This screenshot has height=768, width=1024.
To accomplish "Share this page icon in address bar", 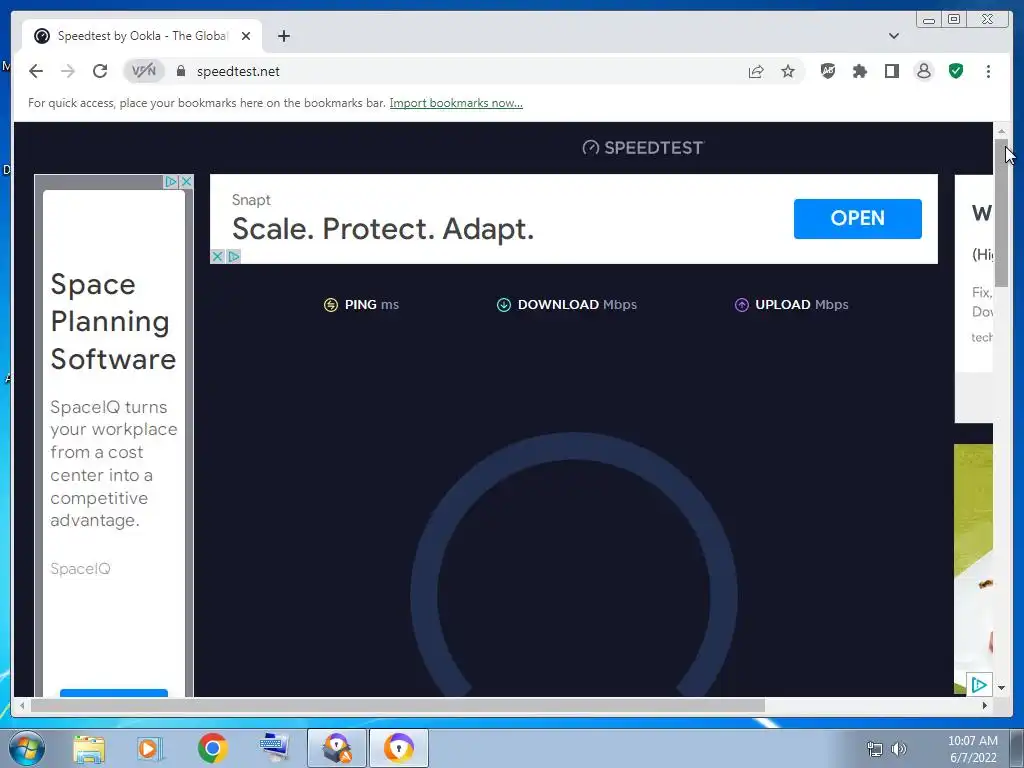I will pos(756,71).
